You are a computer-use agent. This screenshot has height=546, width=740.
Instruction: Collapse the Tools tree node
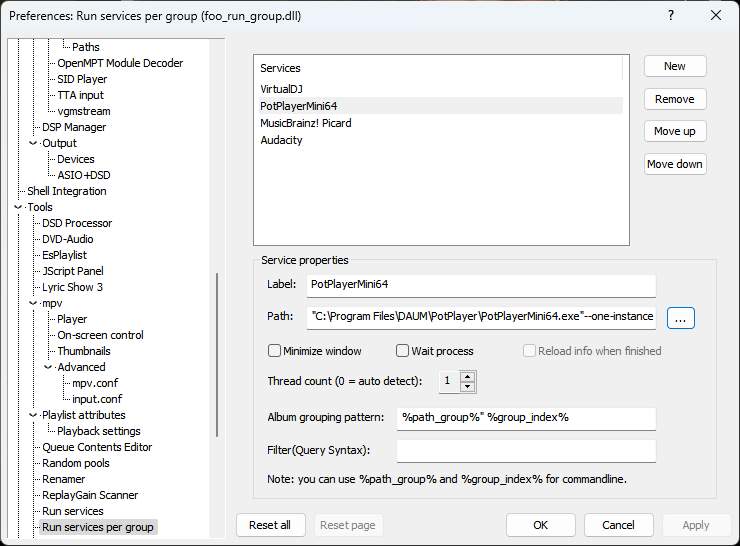18,207
